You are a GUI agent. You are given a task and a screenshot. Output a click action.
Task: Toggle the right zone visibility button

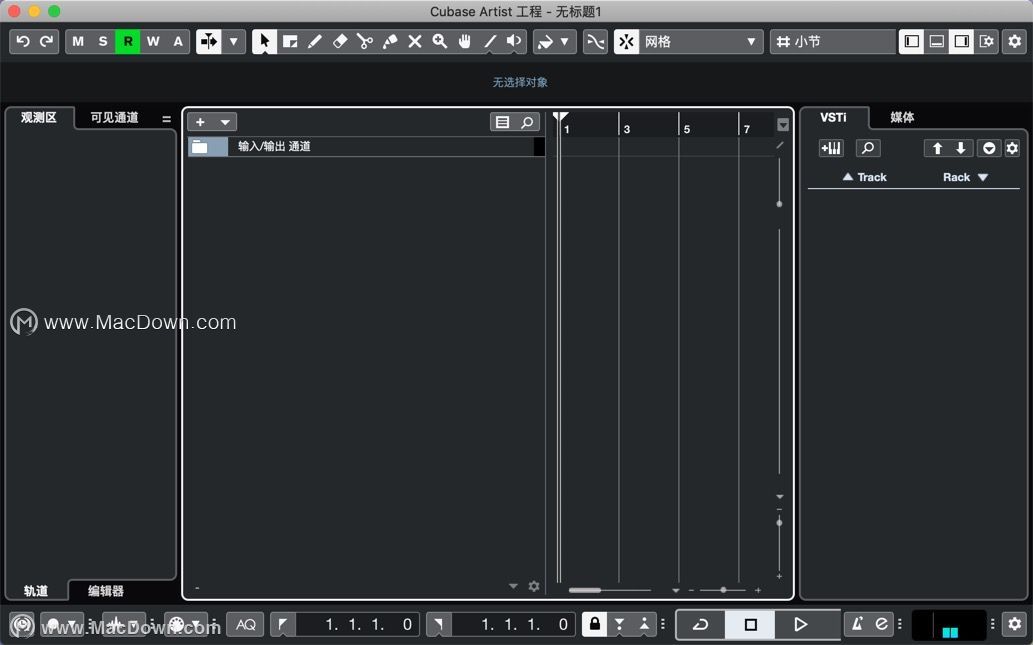point(962,42)
